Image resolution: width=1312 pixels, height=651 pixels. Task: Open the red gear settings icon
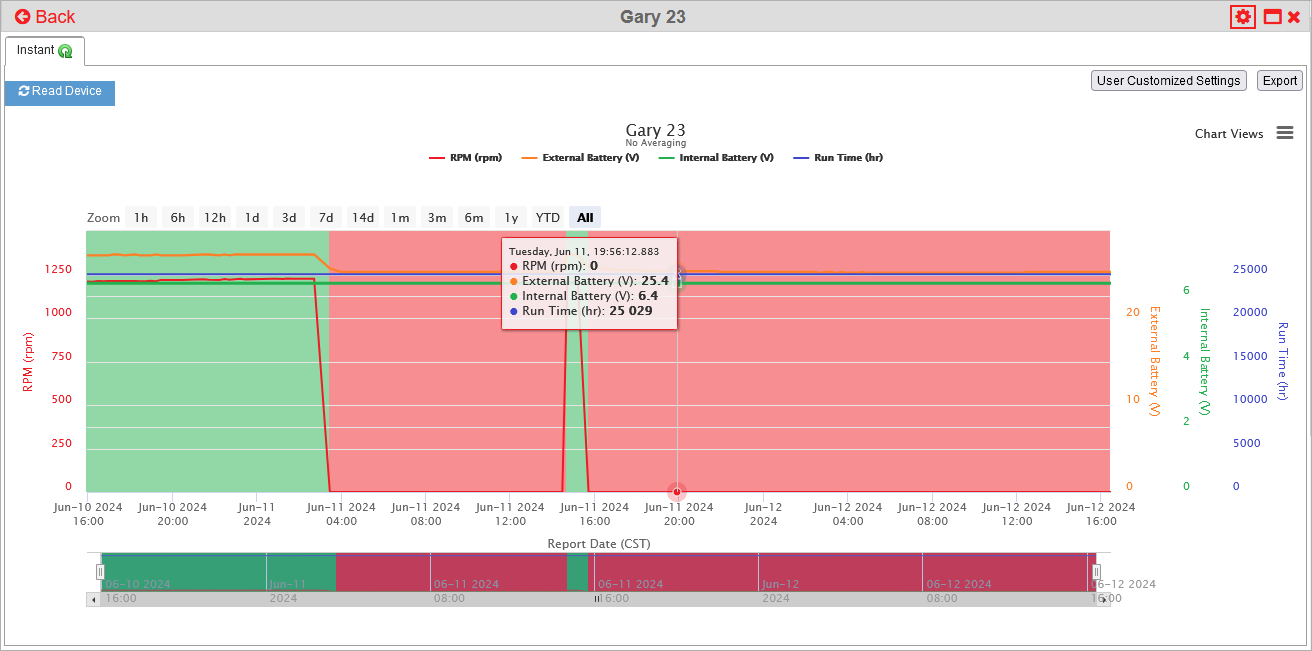1243,16
